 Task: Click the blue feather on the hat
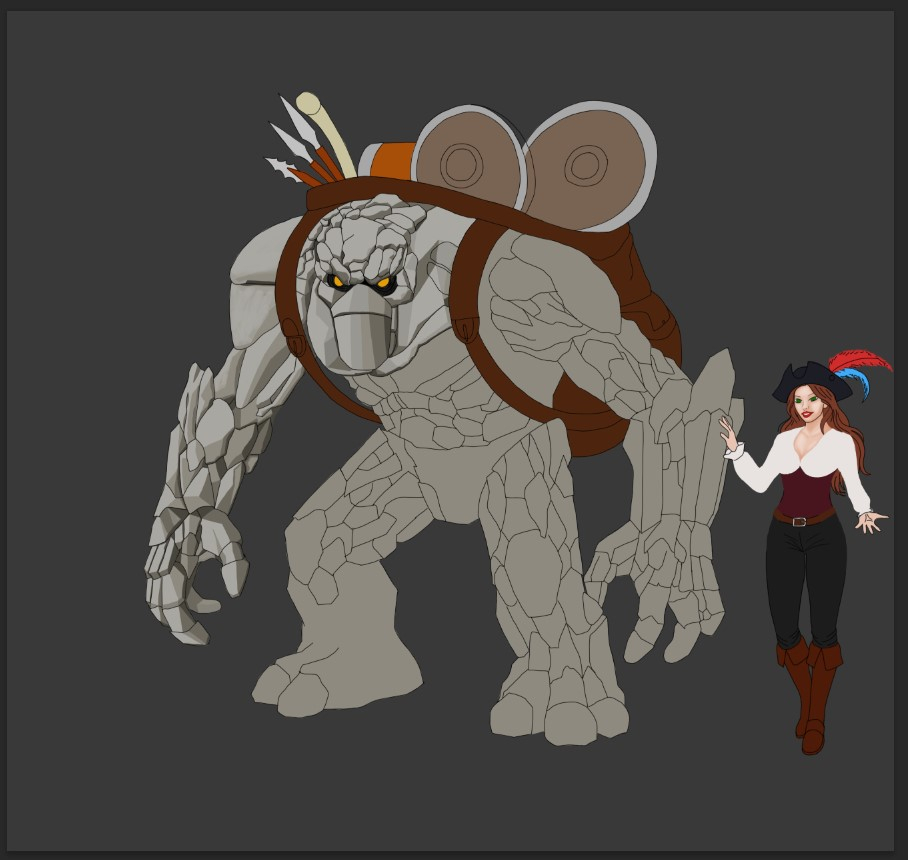coord(852,380)
